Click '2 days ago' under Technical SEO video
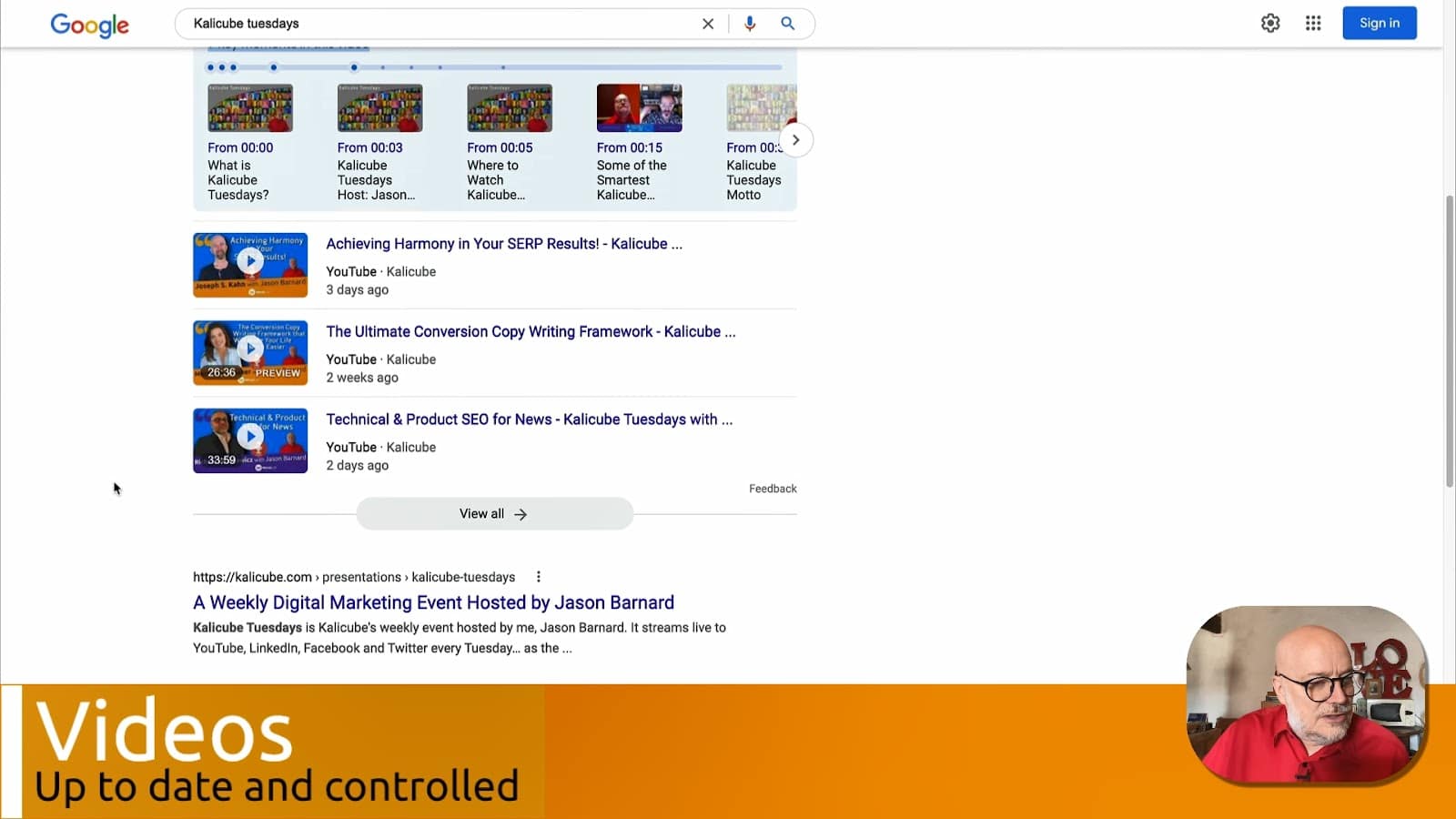The height and width of the screenshot is (819, 1456). point(358,465)
